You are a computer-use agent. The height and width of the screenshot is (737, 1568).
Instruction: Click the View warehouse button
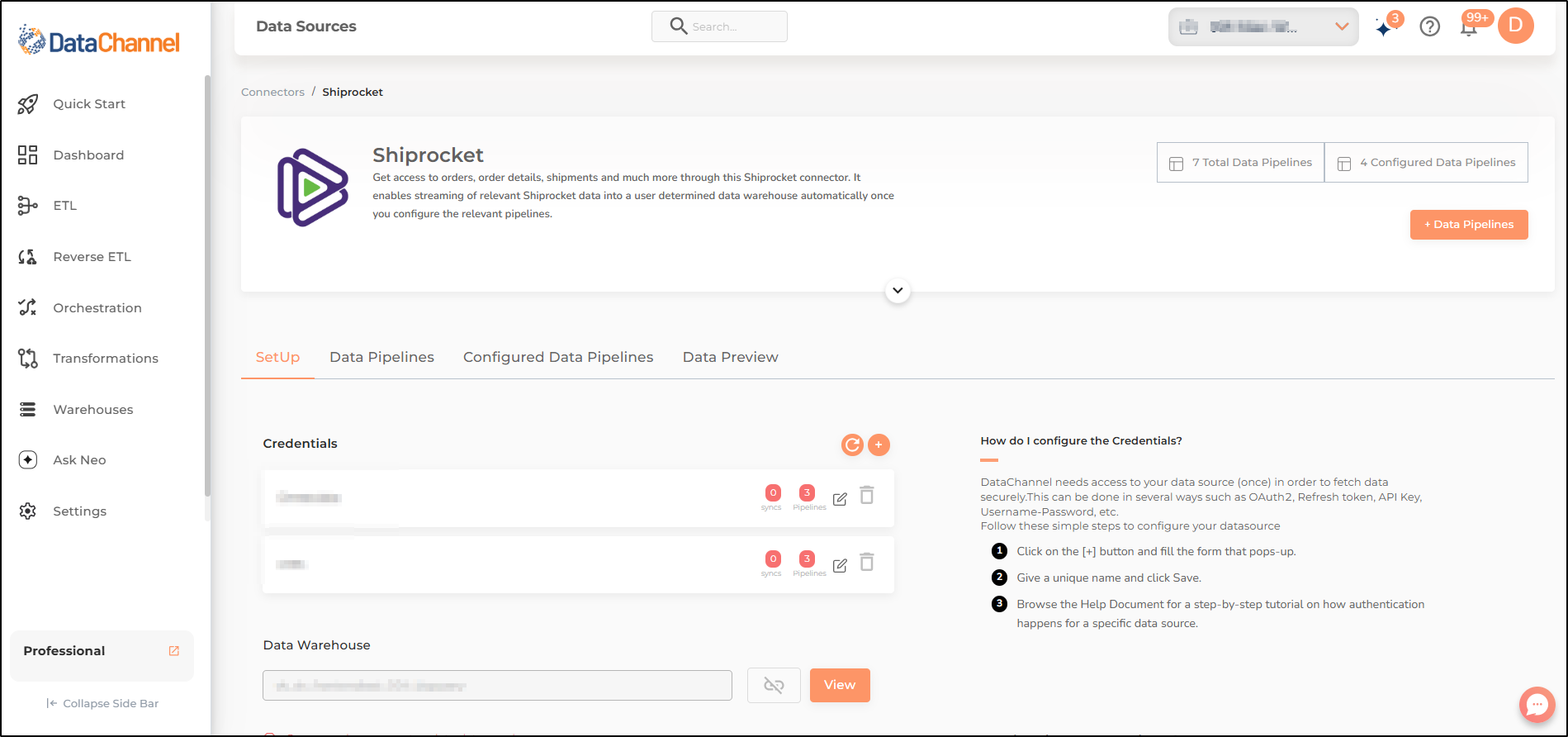coord(840,685)
